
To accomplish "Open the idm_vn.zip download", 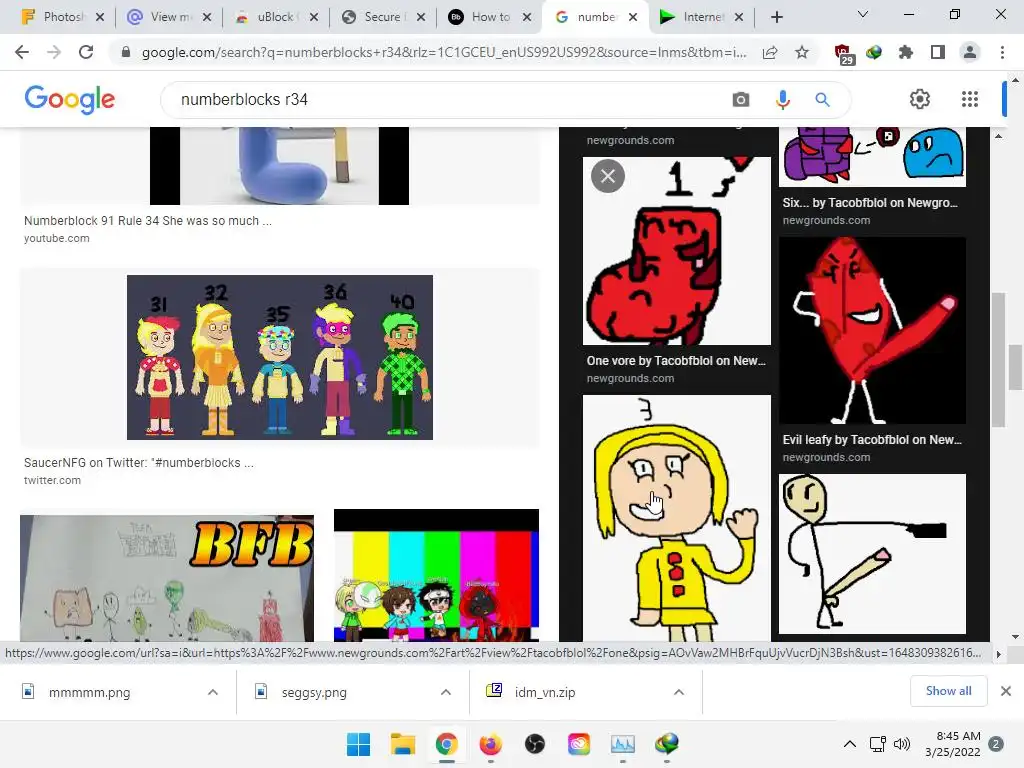I will click(x=545, y=692).
